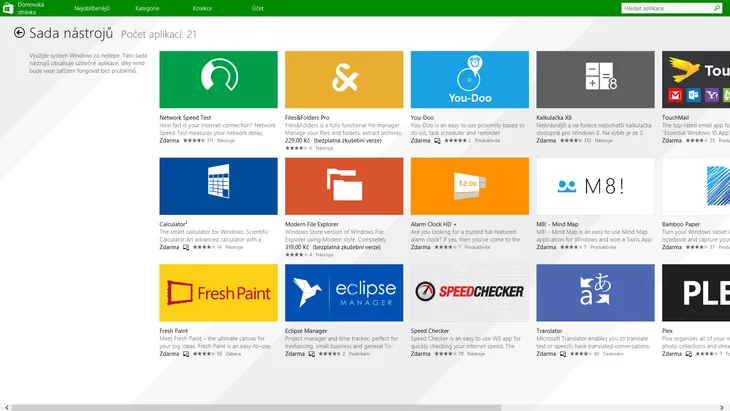The image size is (730, 411).
Task: Open Kalkulačka X8 app tile
Action: [x=595, y=80]
